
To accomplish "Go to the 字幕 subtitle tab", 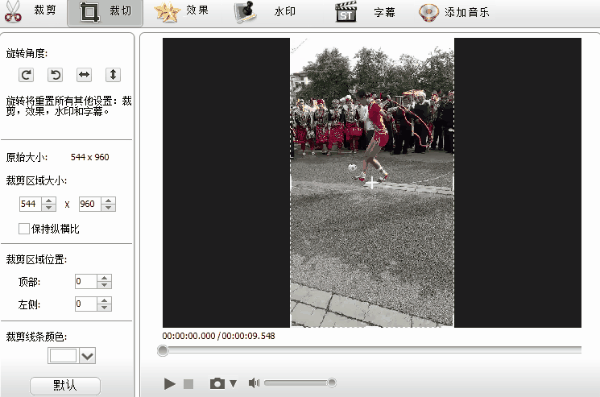I will [x=365, y=12].
